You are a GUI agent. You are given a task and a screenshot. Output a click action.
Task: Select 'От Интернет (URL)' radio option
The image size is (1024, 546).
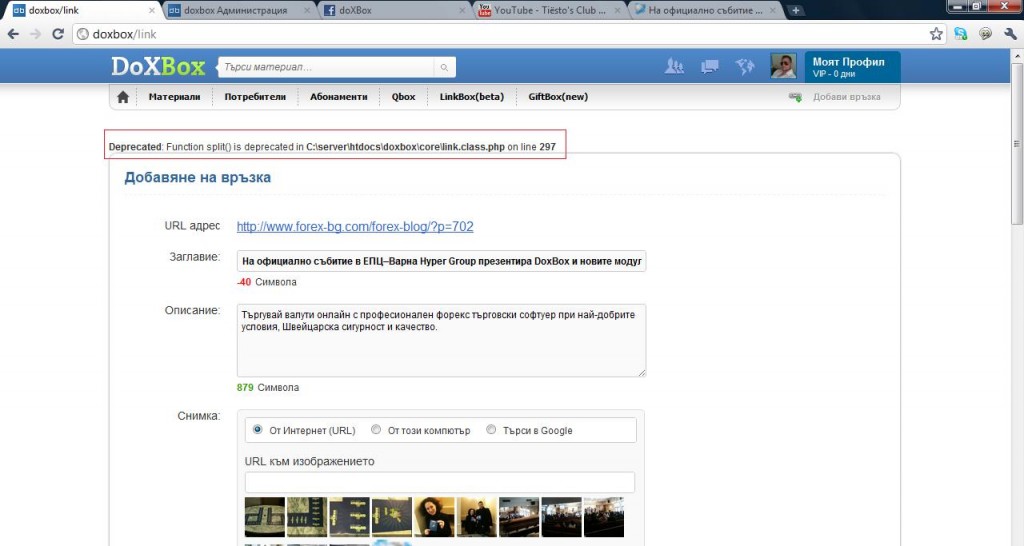point(258,430)
